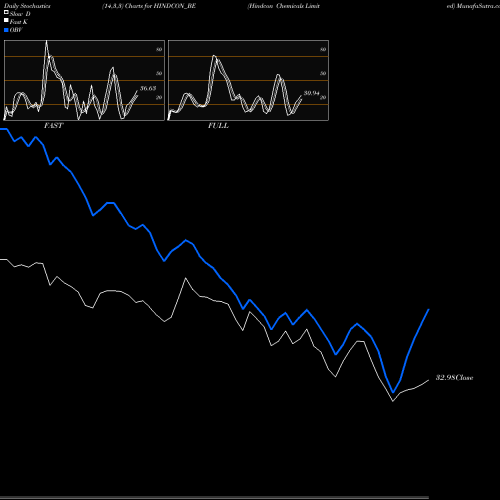Click the FAST label under the left chart
The height and width of the screenshot is (500, 500).
point(53,126)
